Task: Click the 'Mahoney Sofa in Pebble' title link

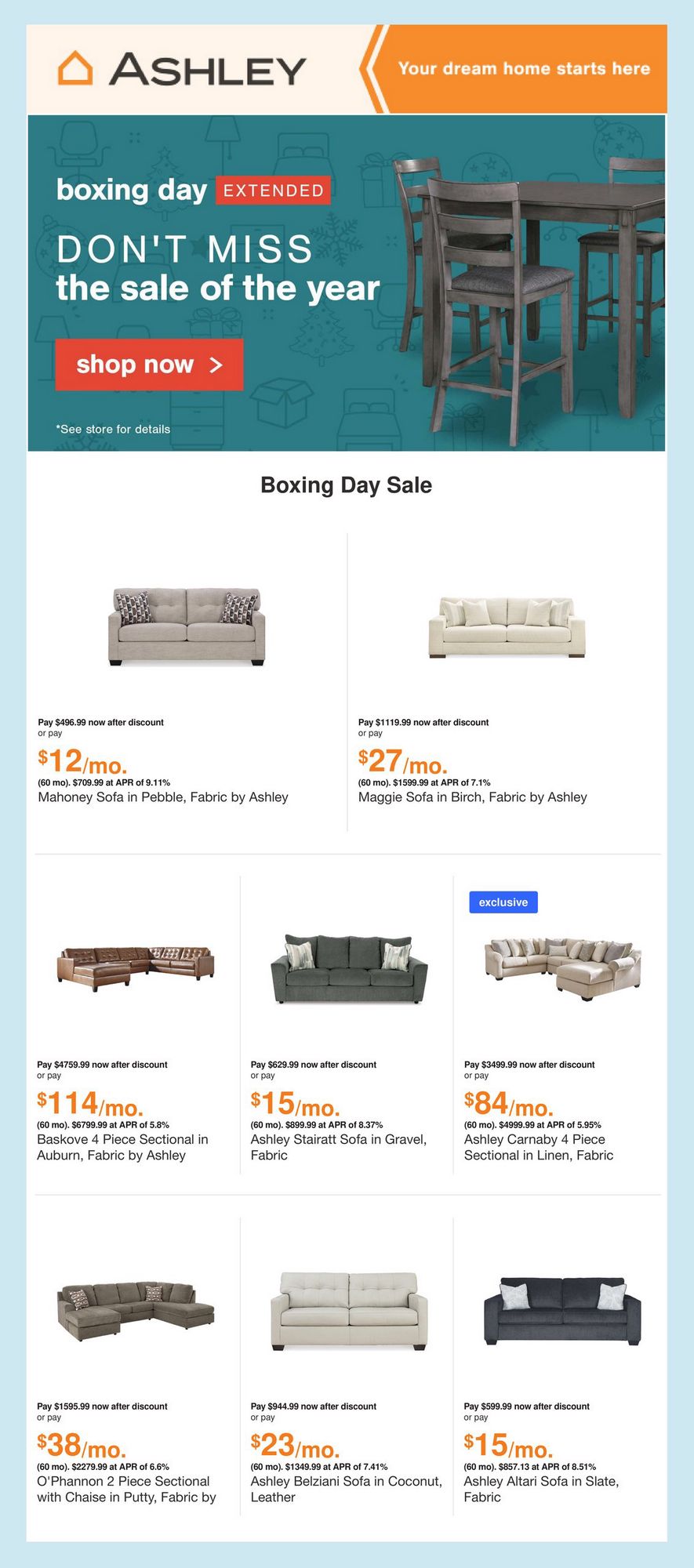Action: [x=163, y=797]
